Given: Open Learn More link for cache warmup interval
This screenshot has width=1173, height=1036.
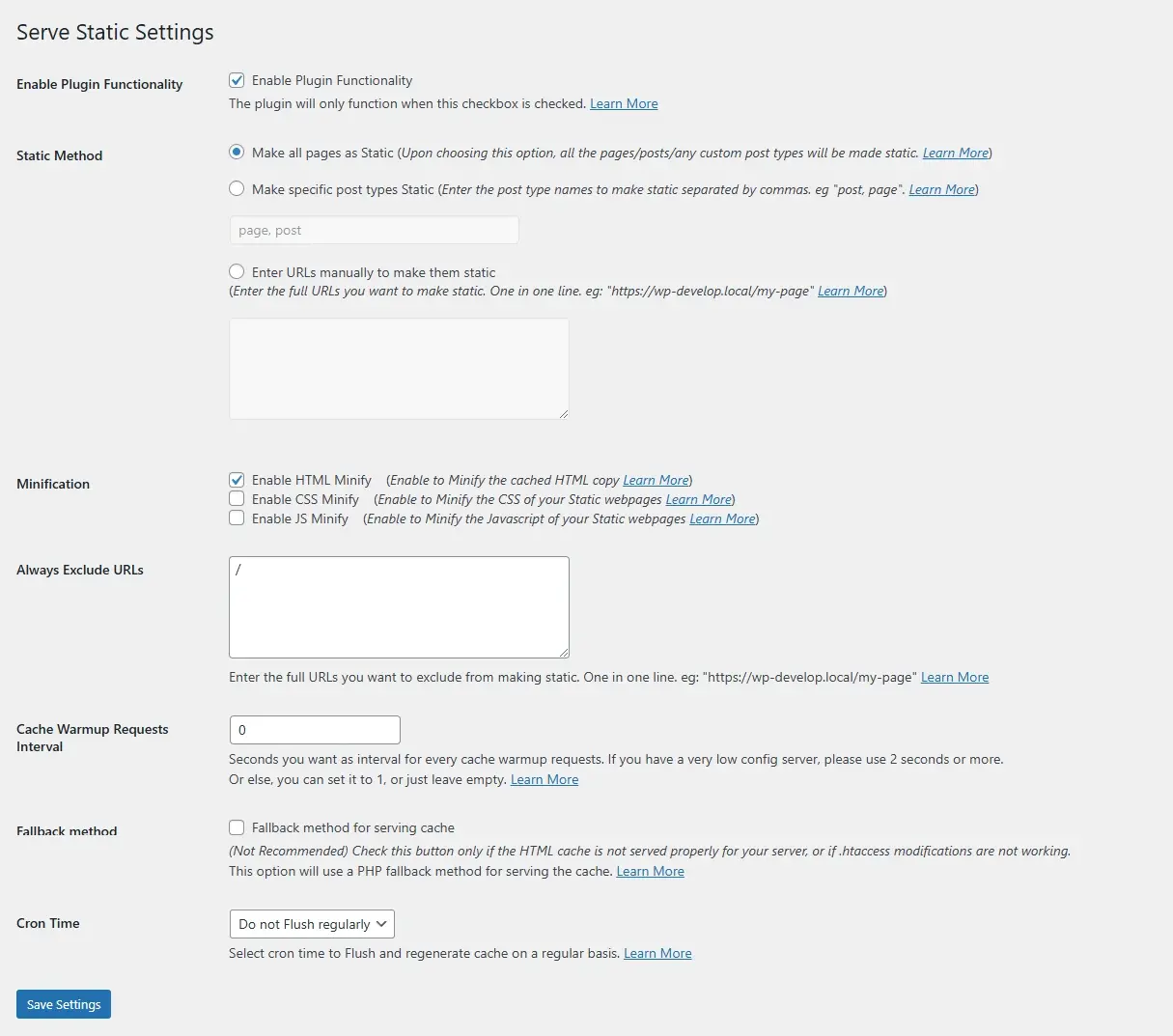Looking at the screenshot, I should point(545,779).
